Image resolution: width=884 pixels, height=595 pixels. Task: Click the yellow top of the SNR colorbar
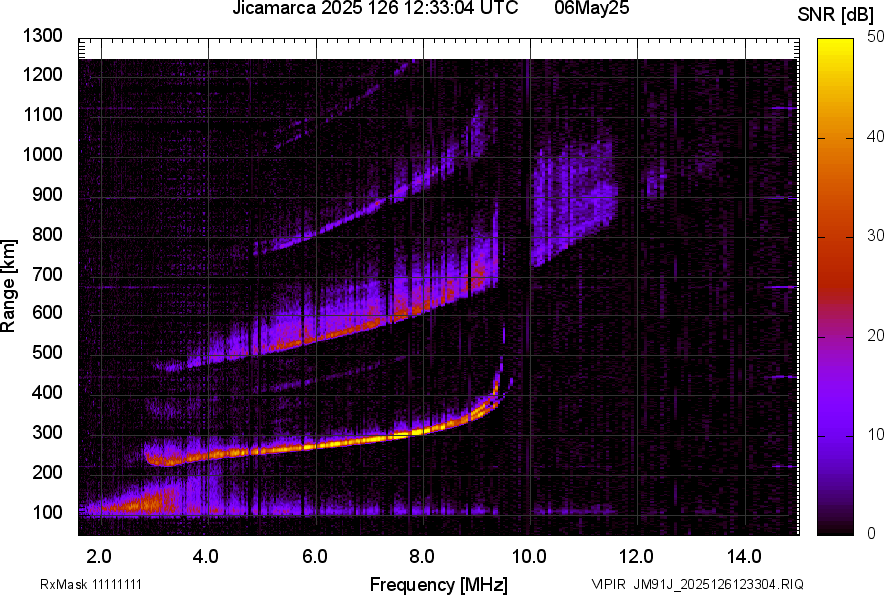coord(835,48)
